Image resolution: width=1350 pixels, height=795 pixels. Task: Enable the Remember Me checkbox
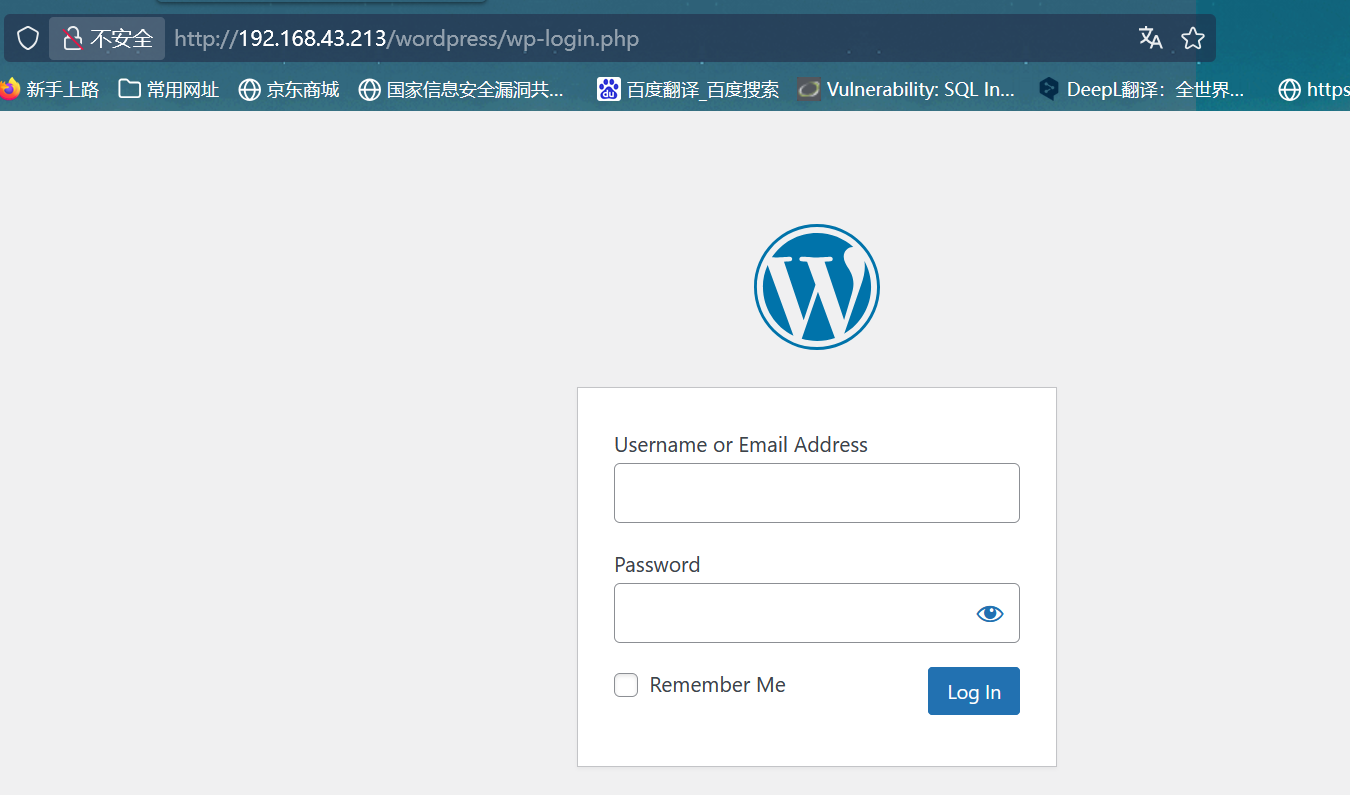click(x=626, y=685)
